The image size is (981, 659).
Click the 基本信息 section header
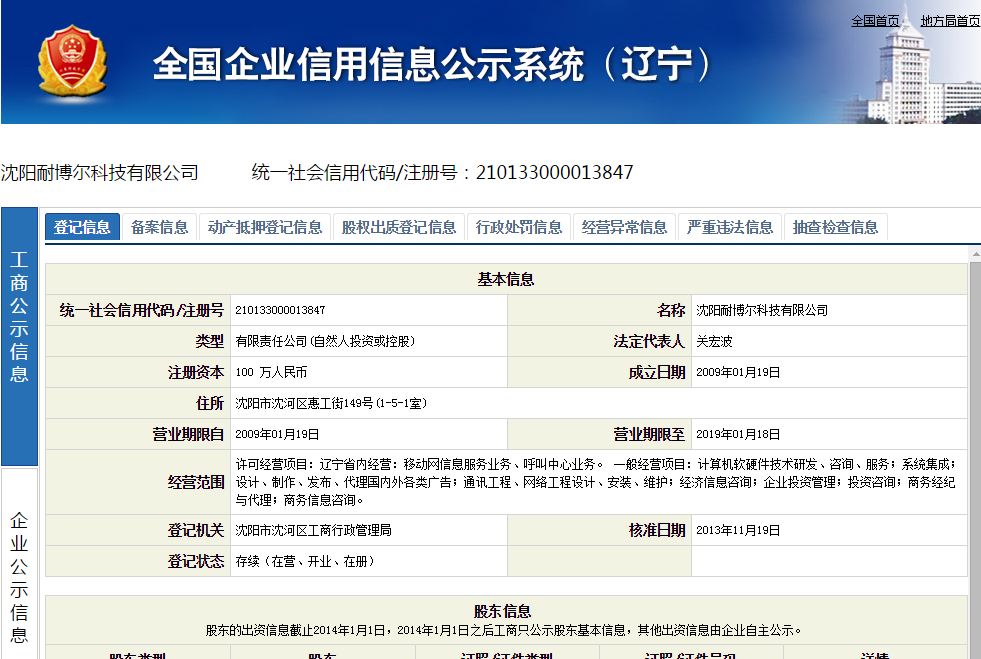(x=506, y=279)
